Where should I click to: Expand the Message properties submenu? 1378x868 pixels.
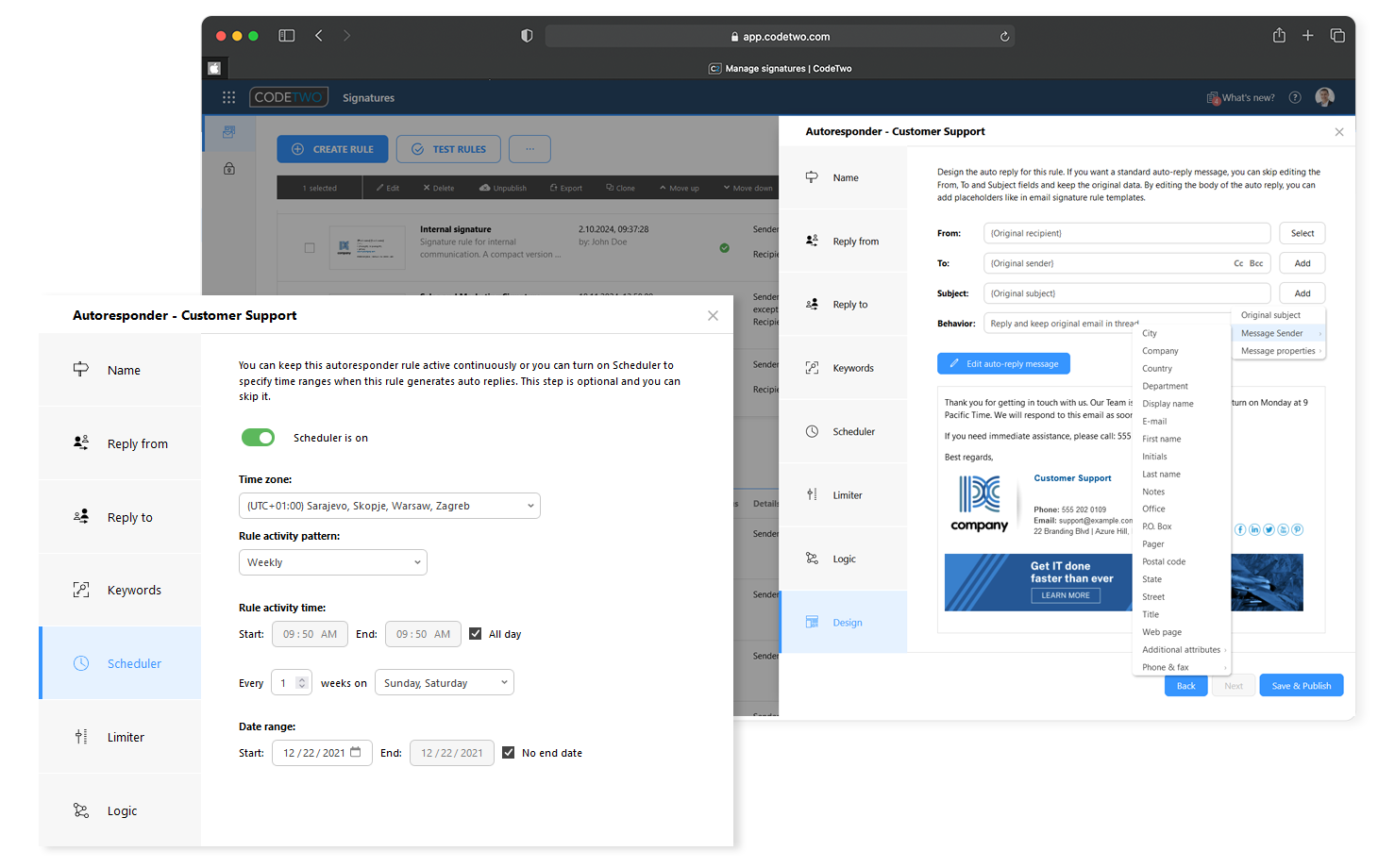click(x=1278, y=351)
